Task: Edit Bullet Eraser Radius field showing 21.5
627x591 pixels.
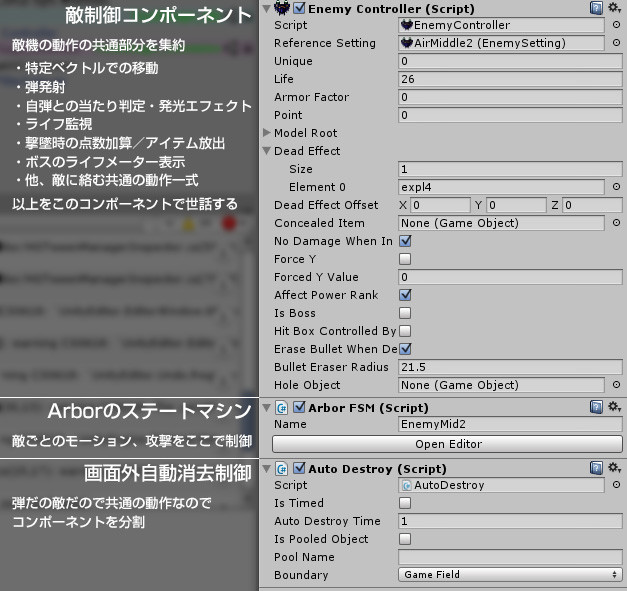Action: click(510, 367)
